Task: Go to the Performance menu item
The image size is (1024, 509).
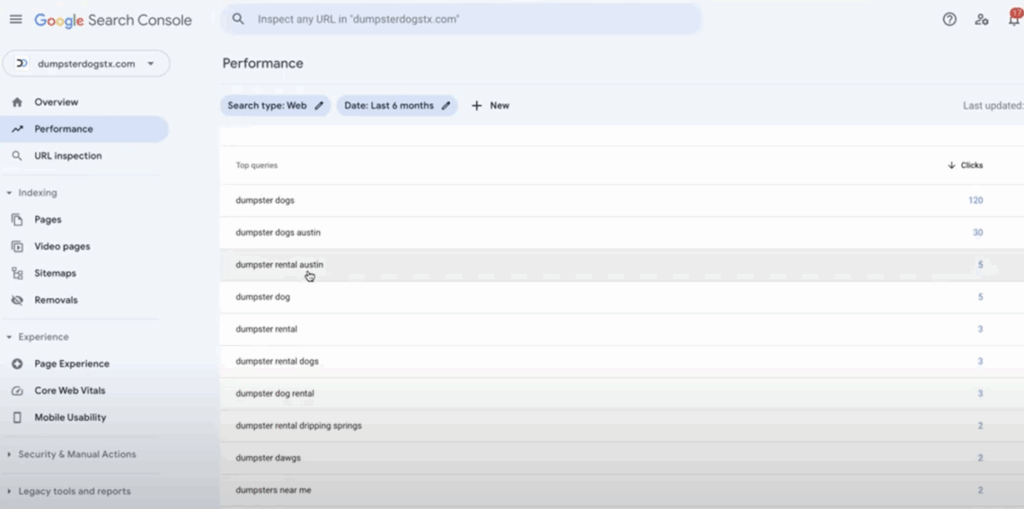Action: click(x=63, y=129)
